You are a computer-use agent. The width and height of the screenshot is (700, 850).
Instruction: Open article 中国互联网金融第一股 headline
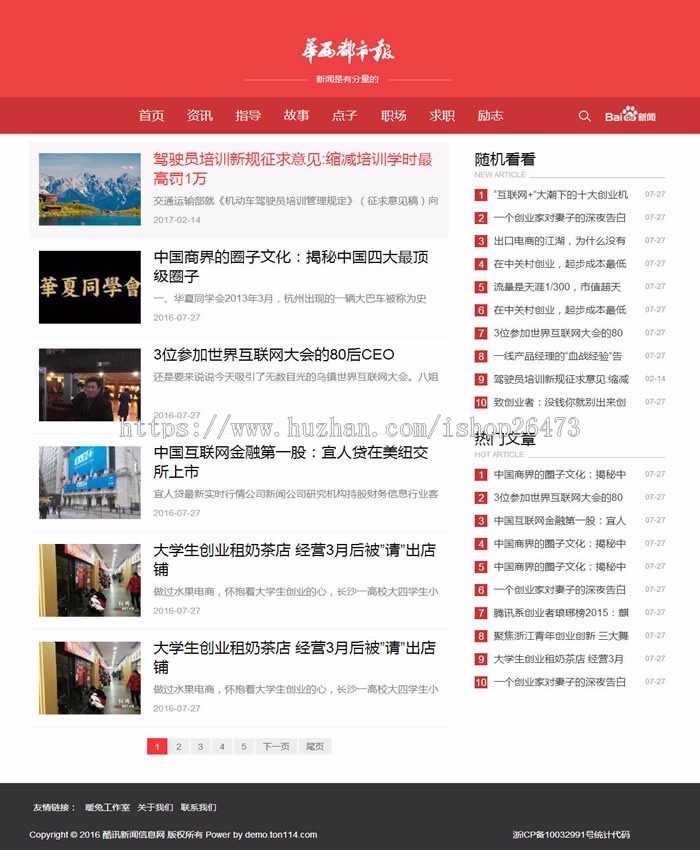[x=291, y=462]
